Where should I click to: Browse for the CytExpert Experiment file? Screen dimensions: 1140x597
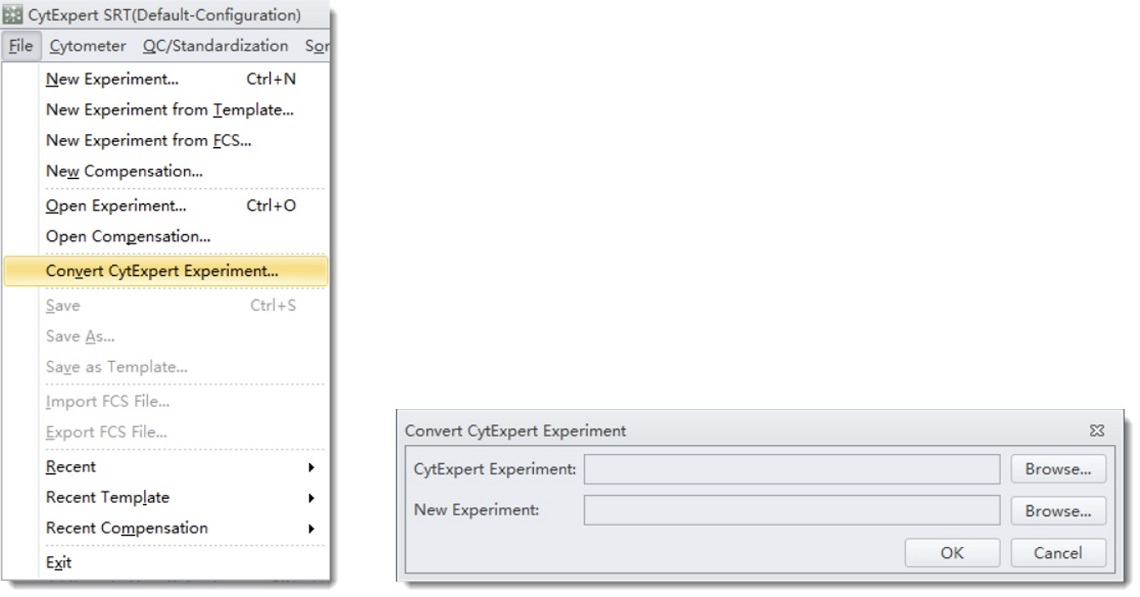pos(1058,469)
